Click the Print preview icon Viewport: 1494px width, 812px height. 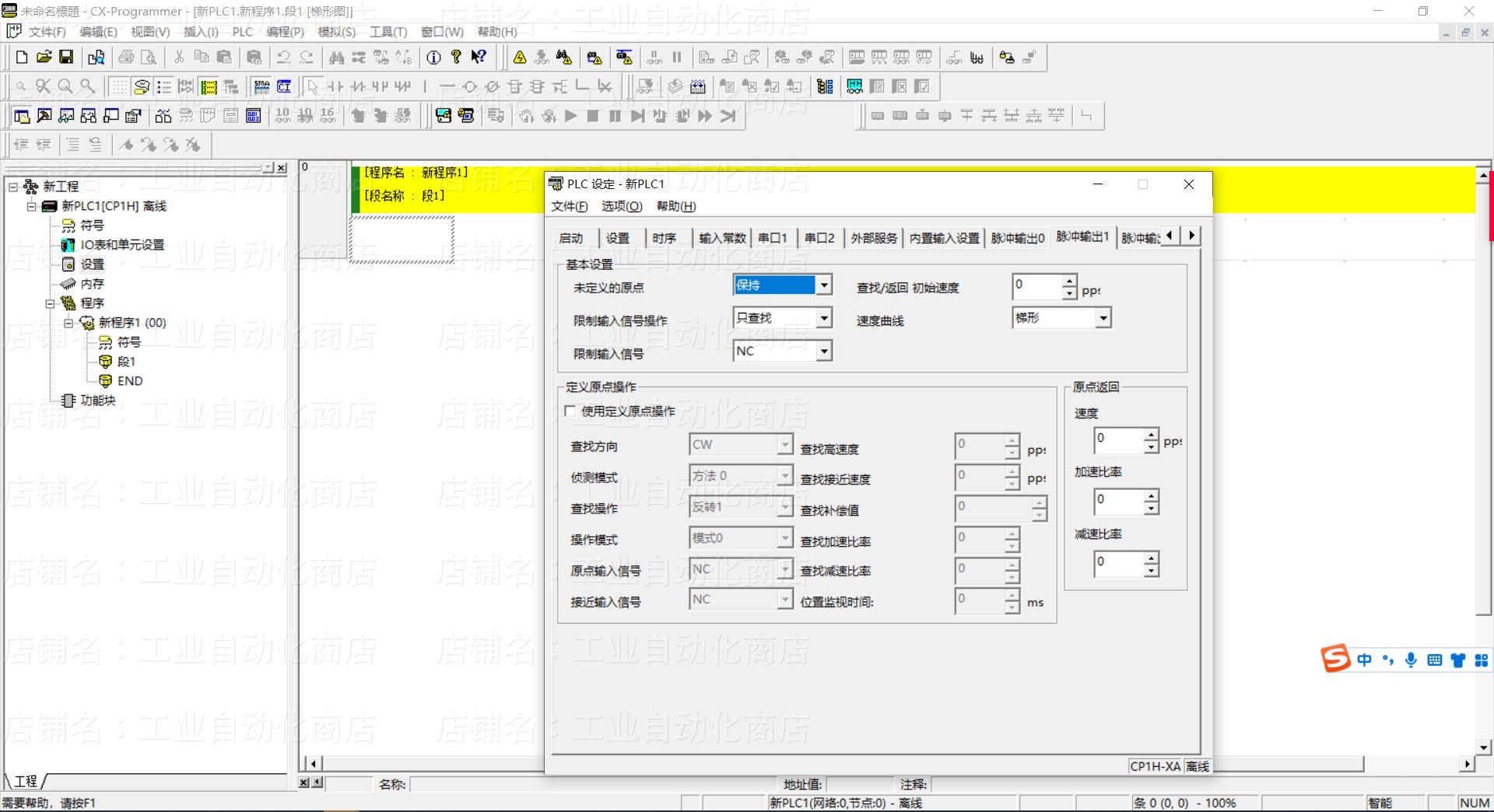tap(149, 58)
